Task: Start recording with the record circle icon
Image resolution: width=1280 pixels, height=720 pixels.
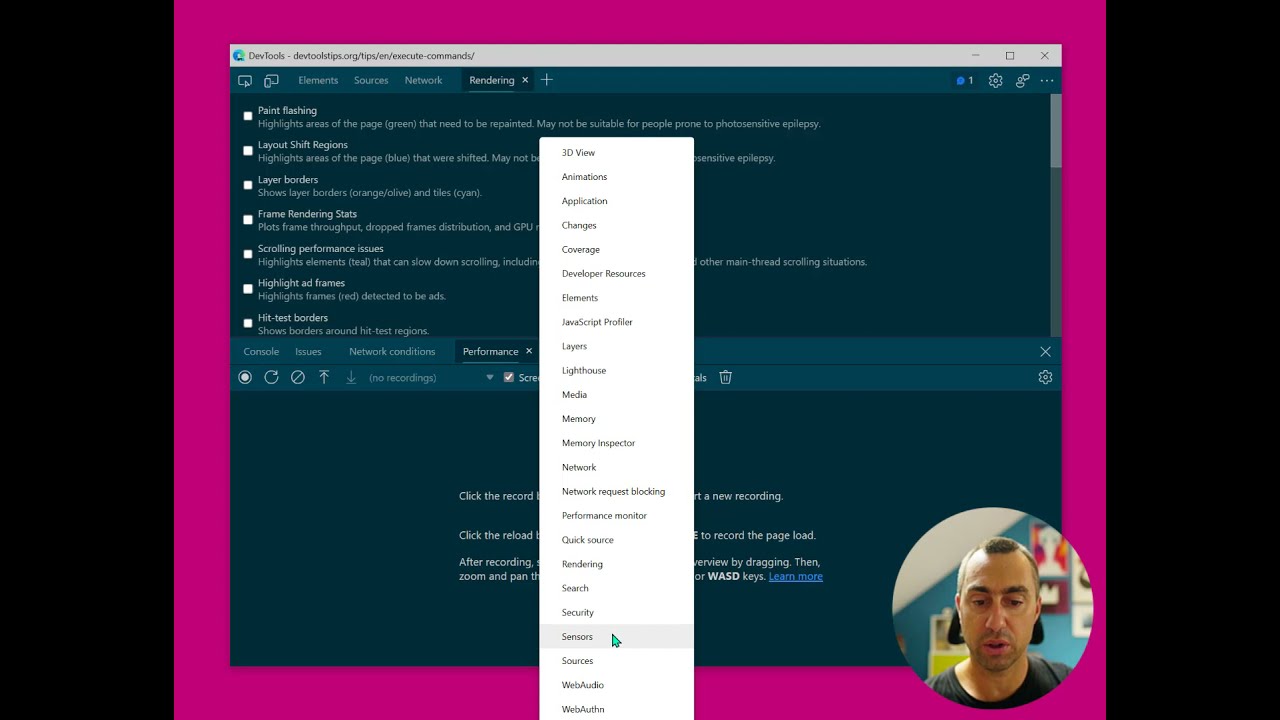Action: [245, 377]
